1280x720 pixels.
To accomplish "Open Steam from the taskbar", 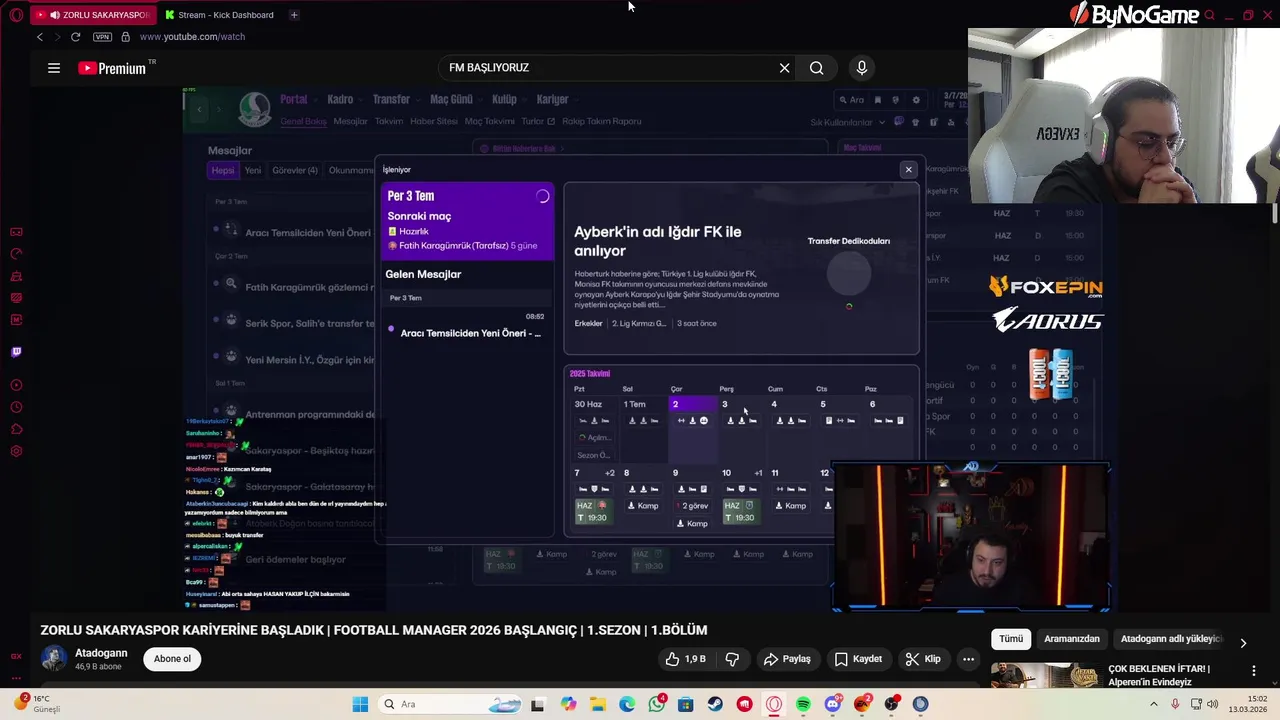I will pyautogui.click(x=715, y=704).
